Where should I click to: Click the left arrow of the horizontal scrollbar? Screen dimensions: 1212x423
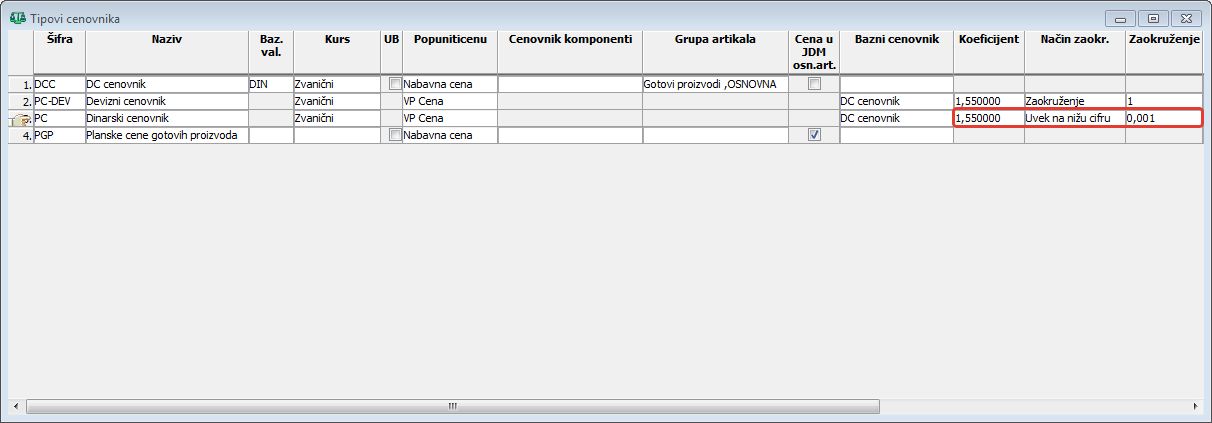pos(17,407)
